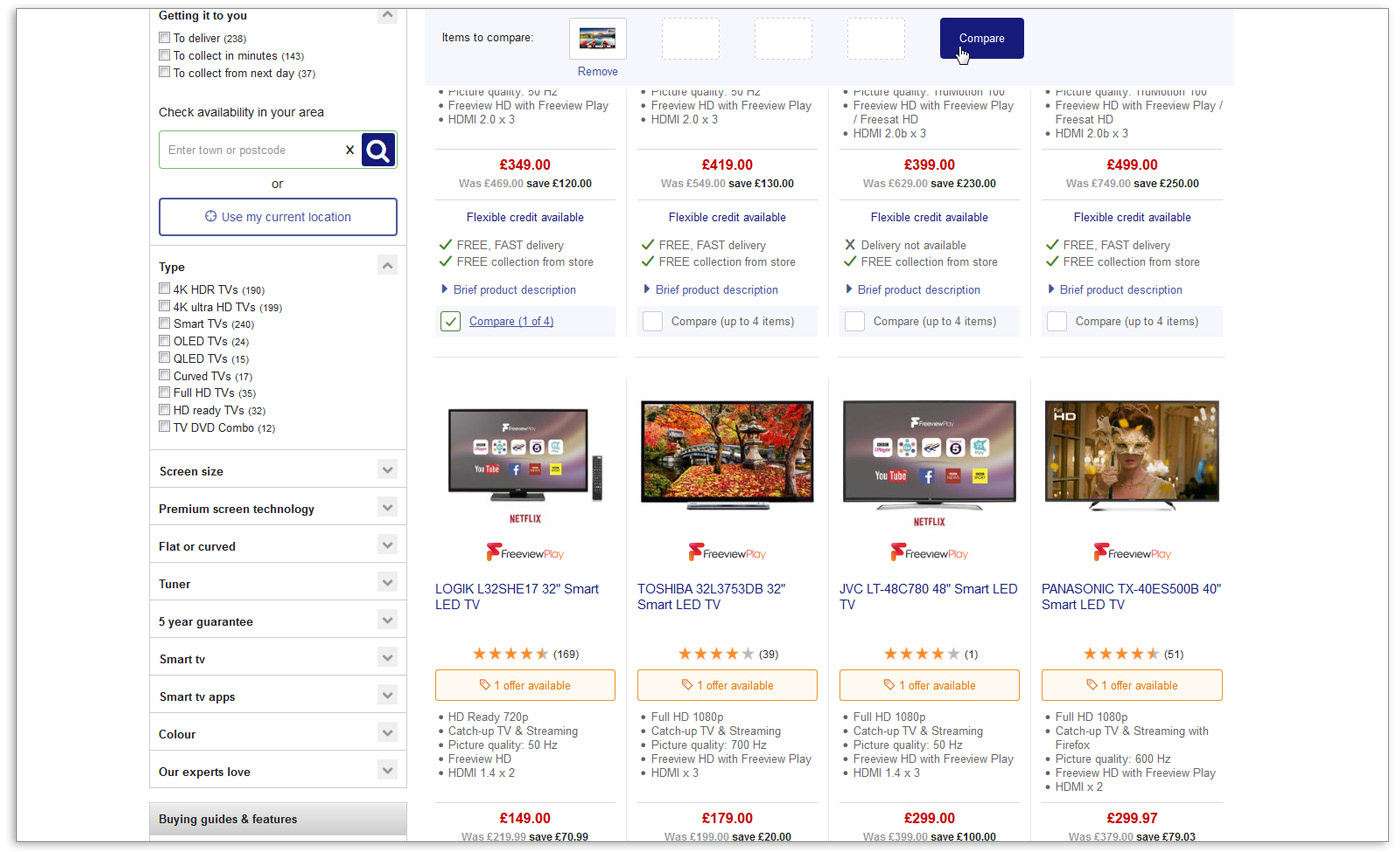Expand the 5 year guarantee filter
The width and height of the screenshot is (1400, 852).
(x=387, y=620)
